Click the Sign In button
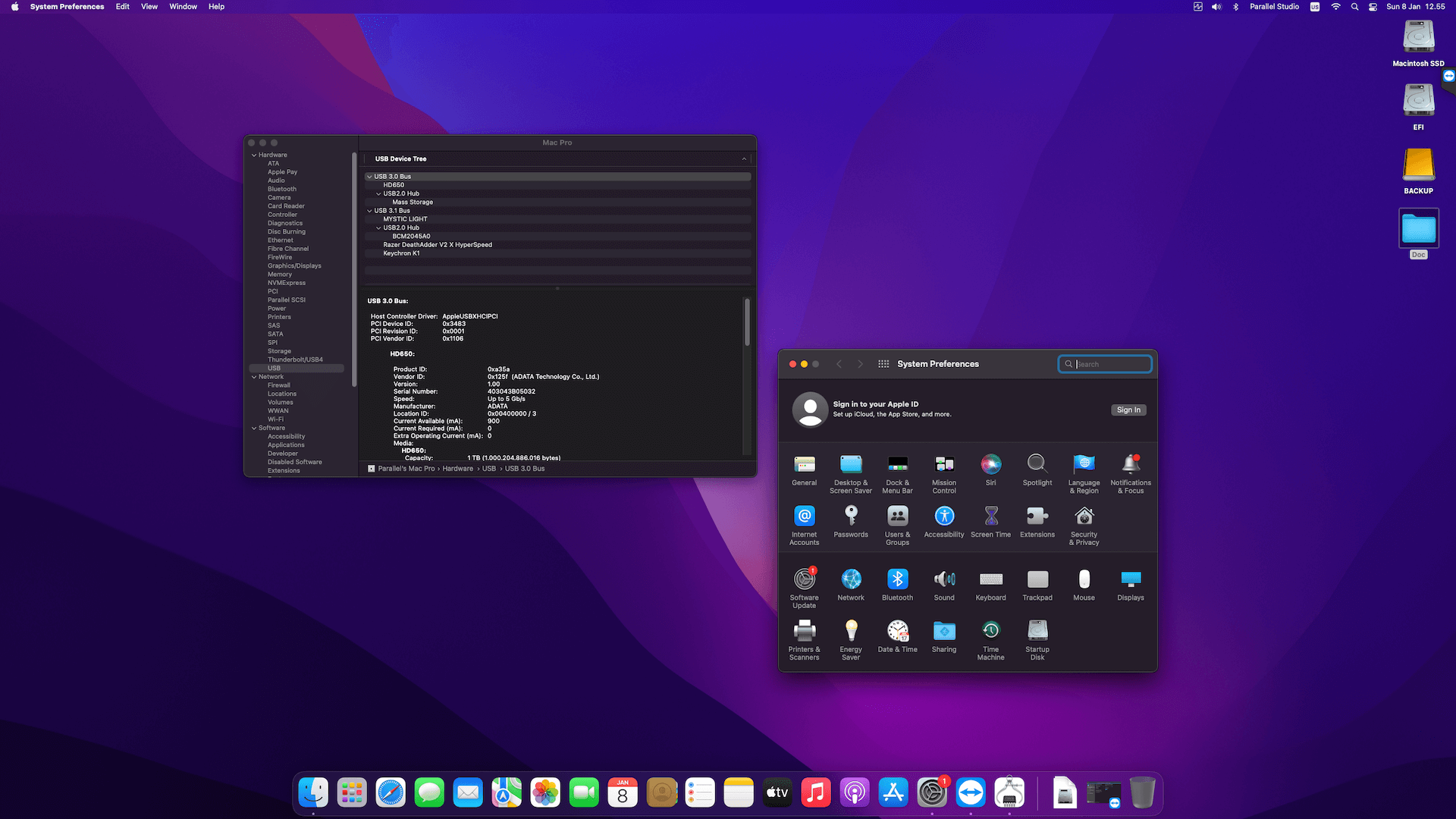 coord(1128,410)
